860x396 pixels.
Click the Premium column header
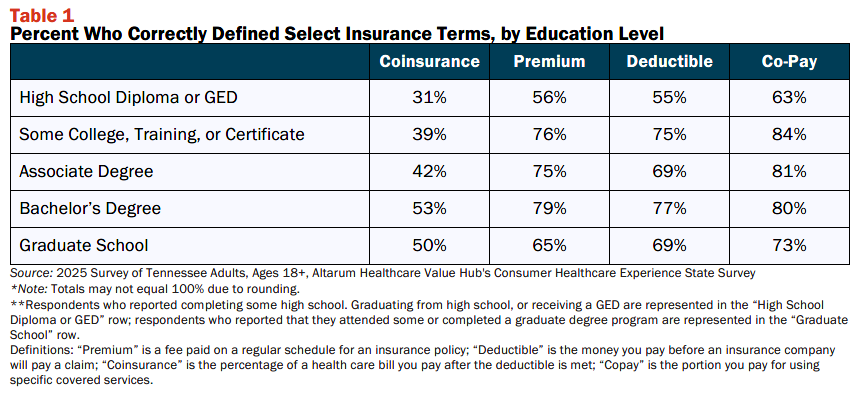pyautogui.click(x=549, y=61)
